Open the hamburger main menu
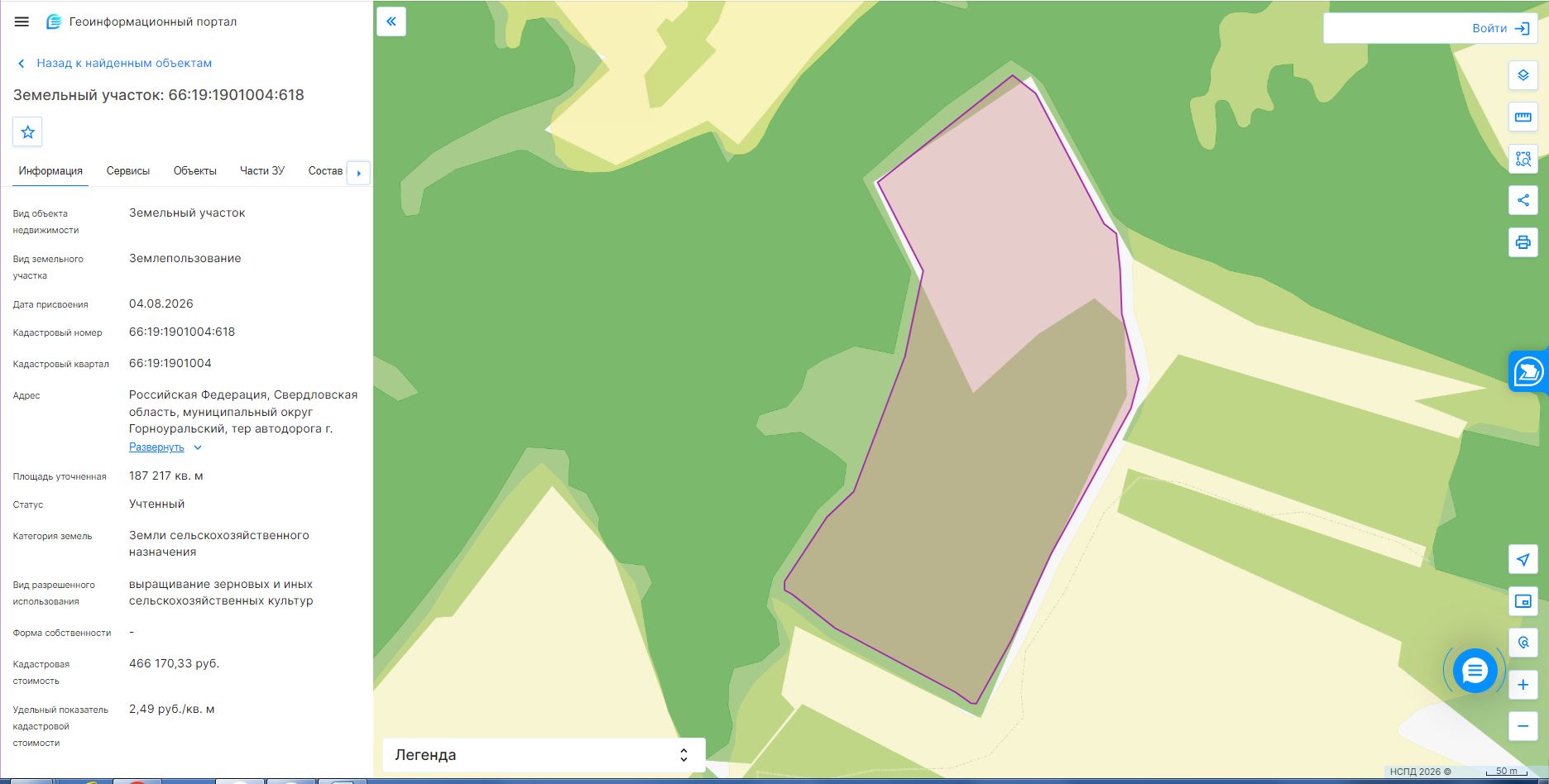 point(22,22)
